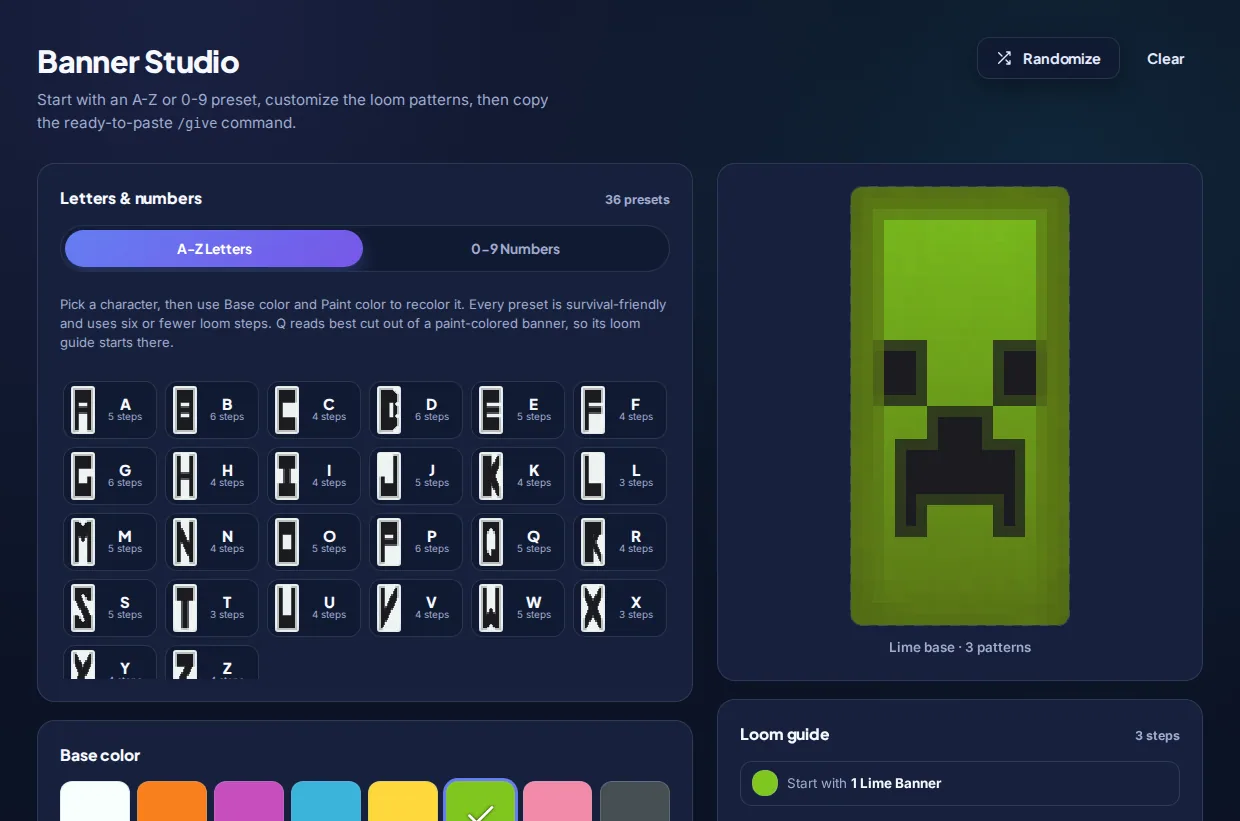Screen dimensions: 1240x821
Task: Pick the light blue base color swatch
Action: [326, 801]
